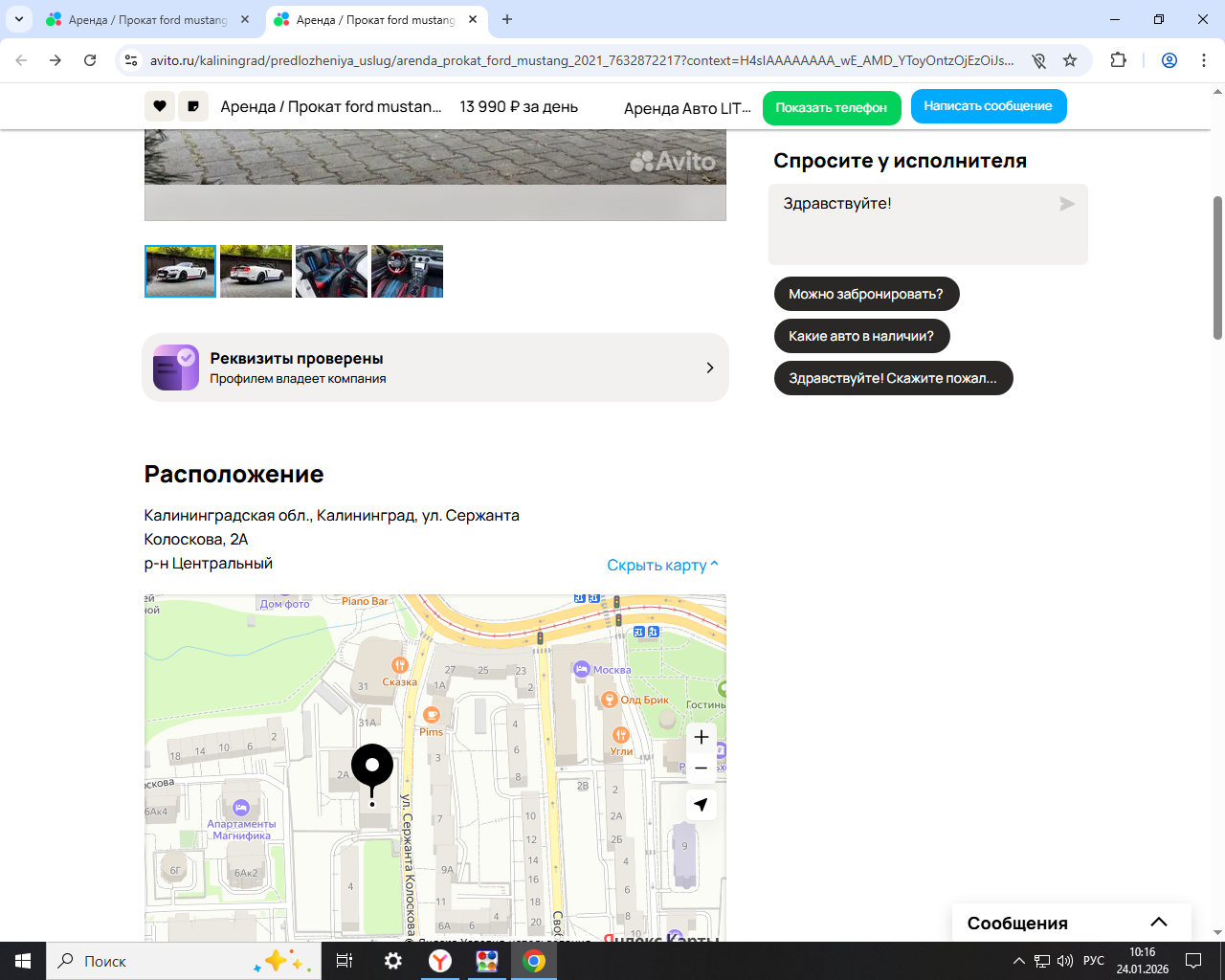Select the Можно забронировать? quick reply
1225x980 pixels.
[866, 294]
